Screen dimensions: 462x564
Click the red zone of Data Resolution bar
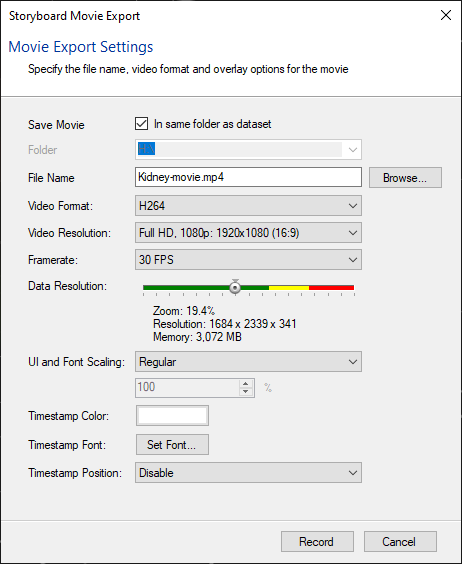coord(331,287)
